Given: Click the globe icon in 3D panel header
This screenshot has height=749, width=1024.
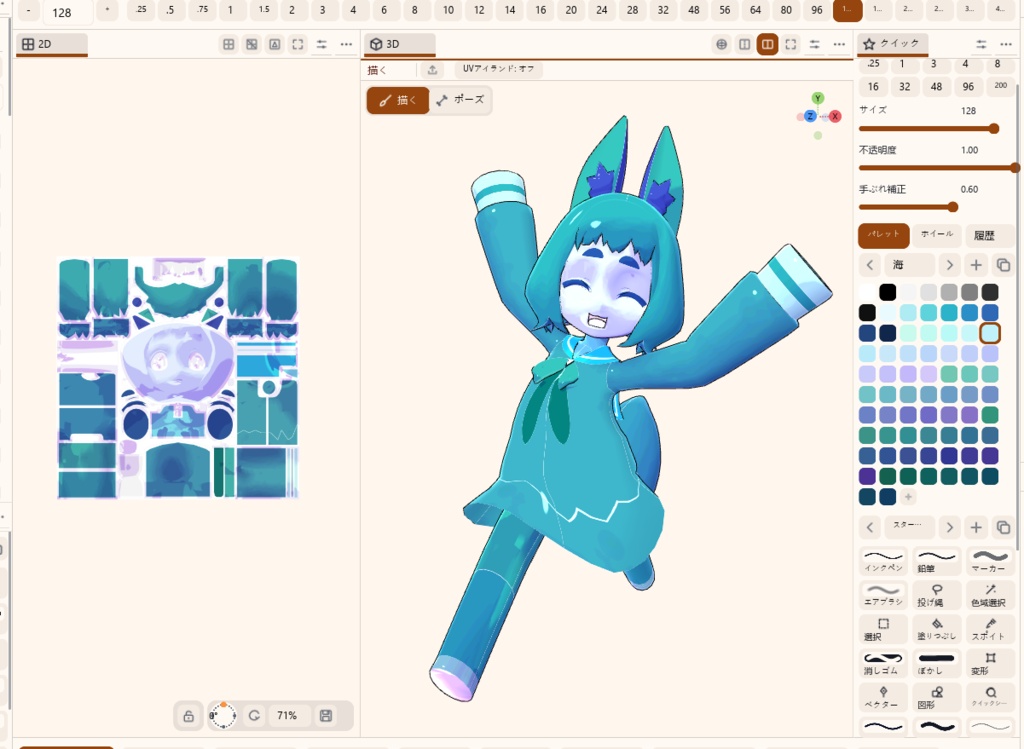Looking at the screenshot, I should coord(722,44).
